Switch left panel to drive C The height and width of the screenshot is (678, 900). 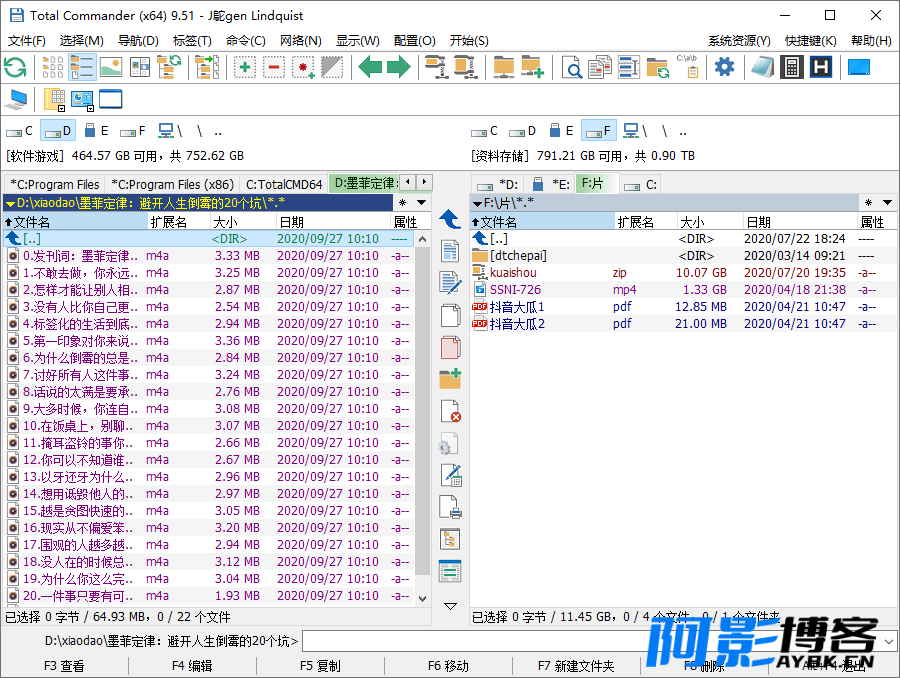(20, 131)
